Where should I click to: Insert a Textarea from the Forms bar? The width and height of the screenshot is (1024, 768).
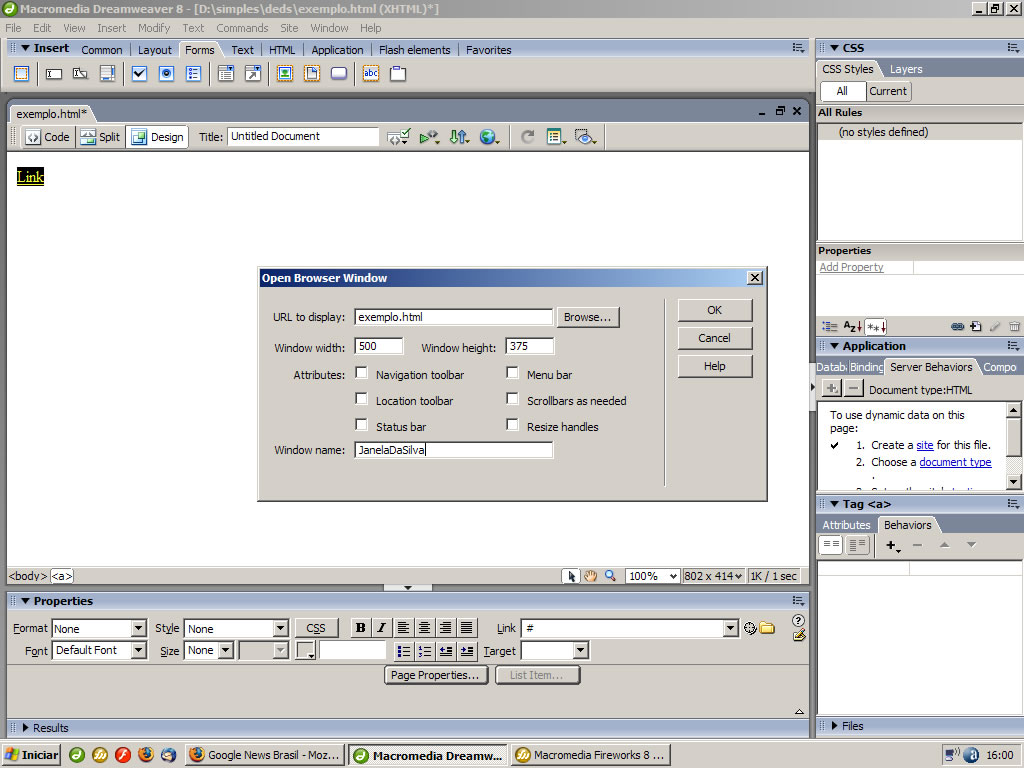[x=107, y=74]
